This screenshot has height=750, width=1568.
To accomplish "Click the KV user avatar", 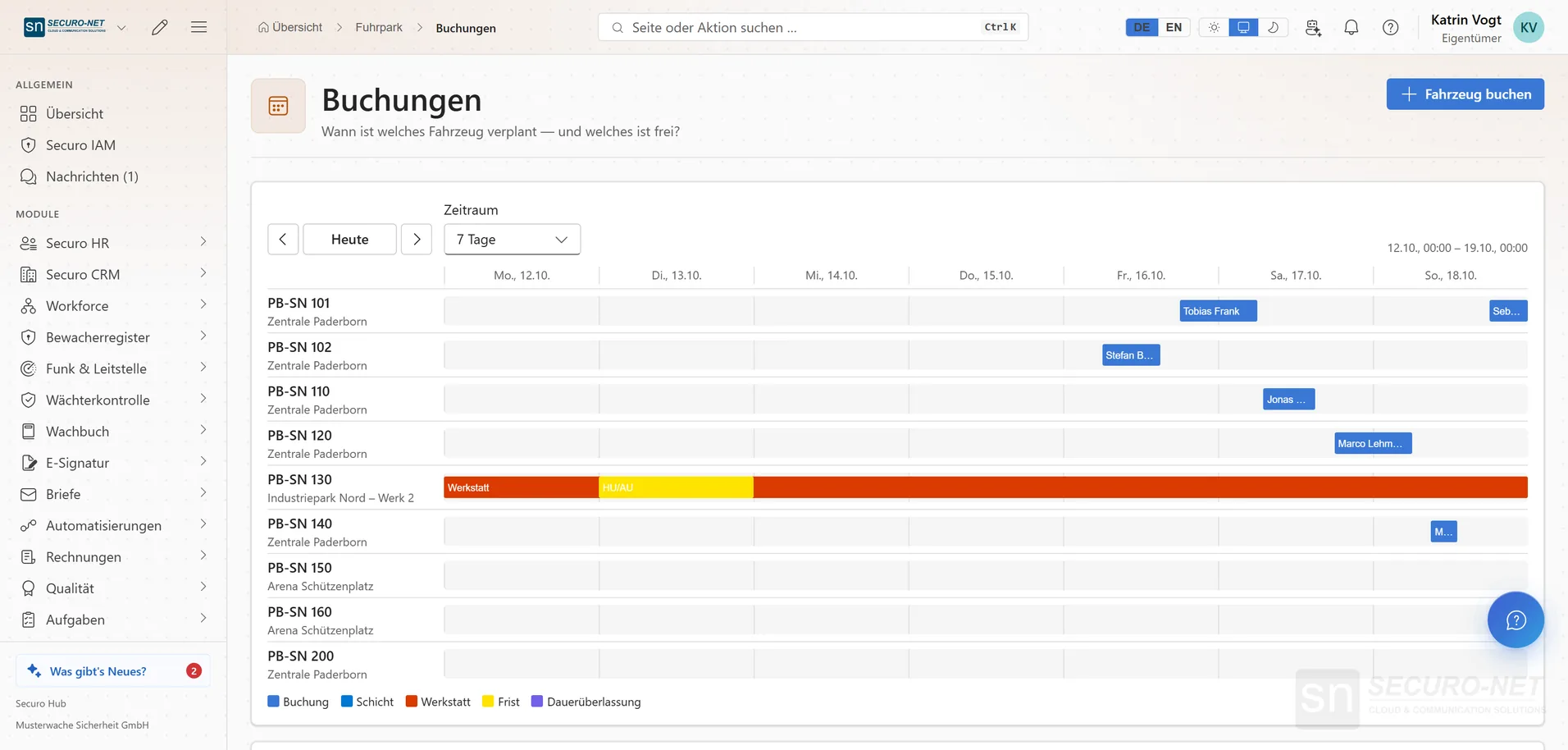I will (1529, 27).
